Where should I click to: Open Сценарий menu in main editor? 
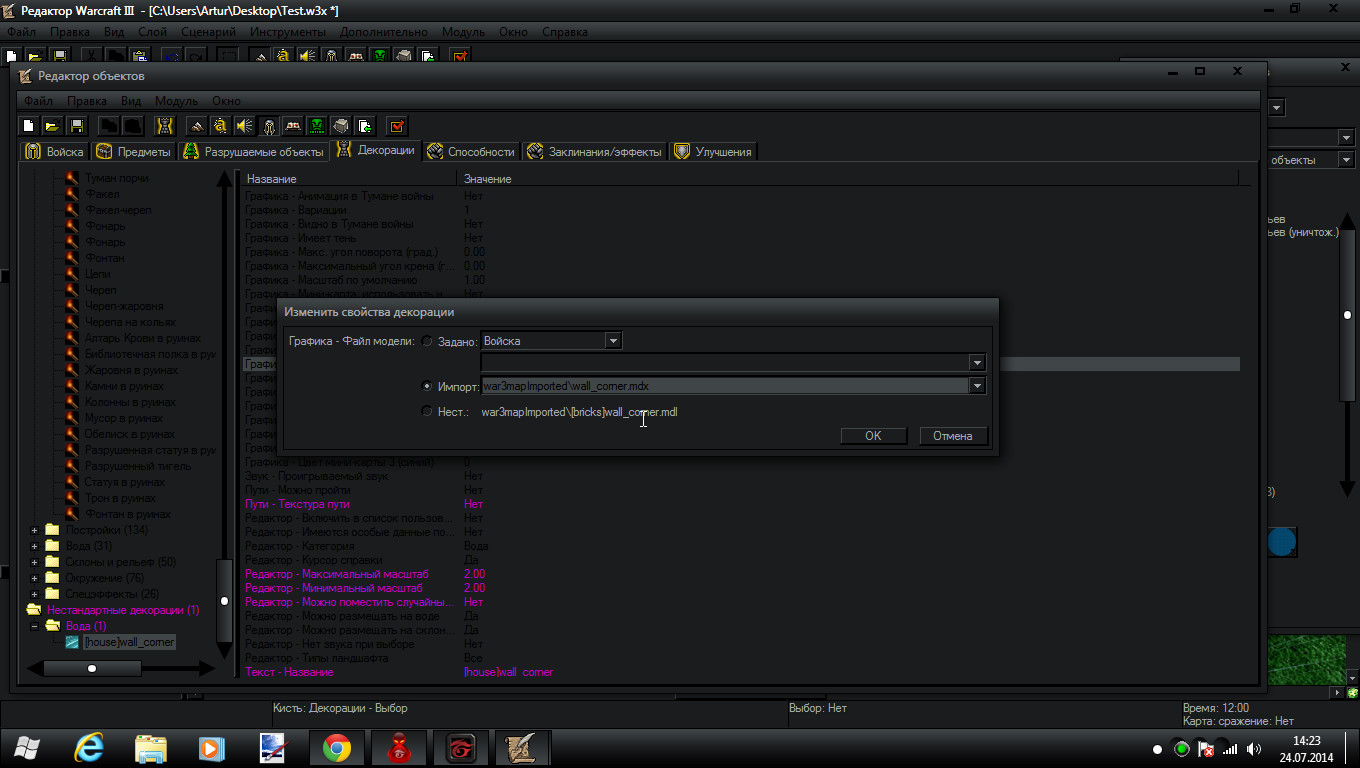pyautogui.click(x=210, y=32)
